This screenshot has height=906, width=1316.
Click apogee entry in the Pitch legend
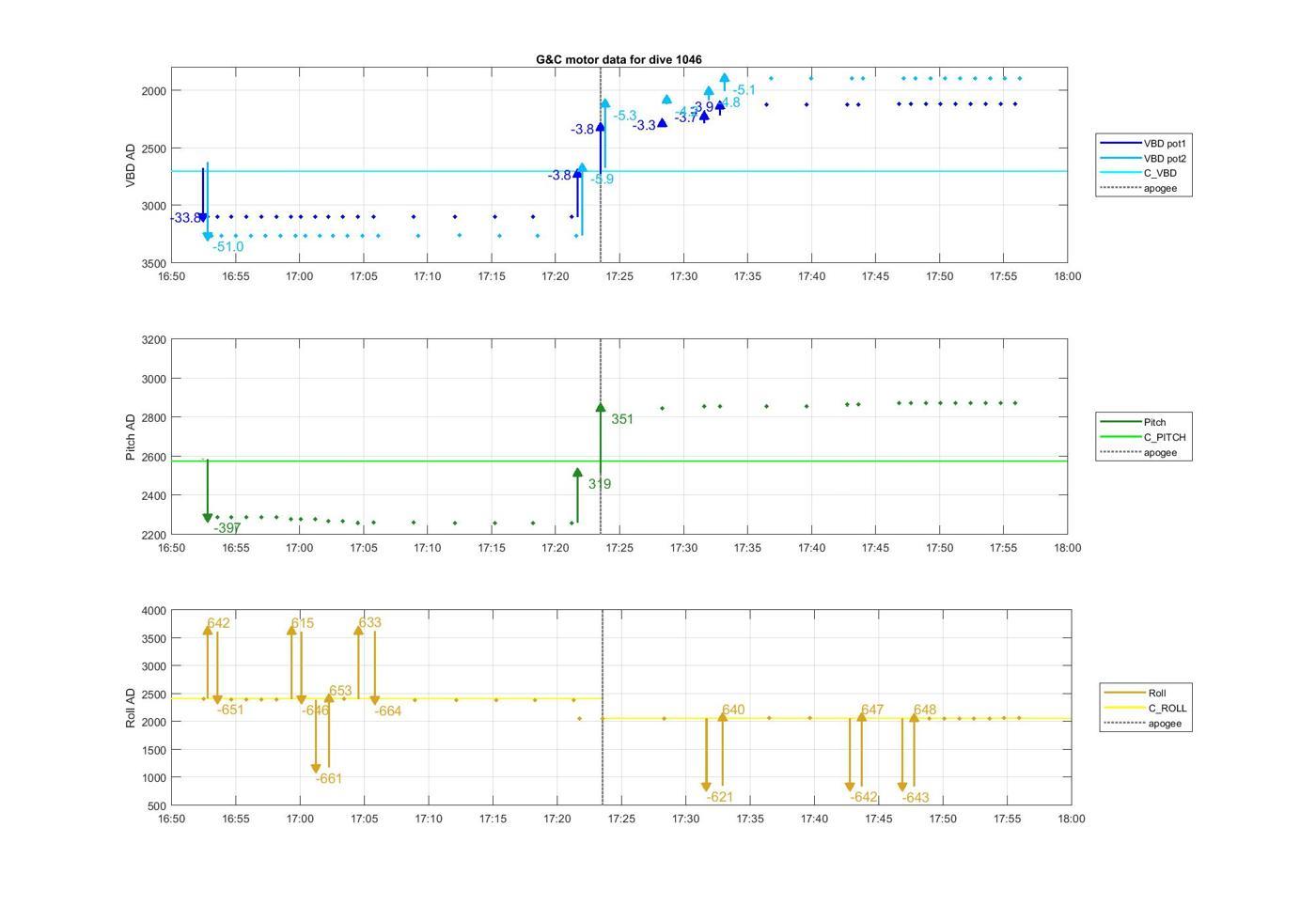pyautogui.click(x=1138, y=452)
